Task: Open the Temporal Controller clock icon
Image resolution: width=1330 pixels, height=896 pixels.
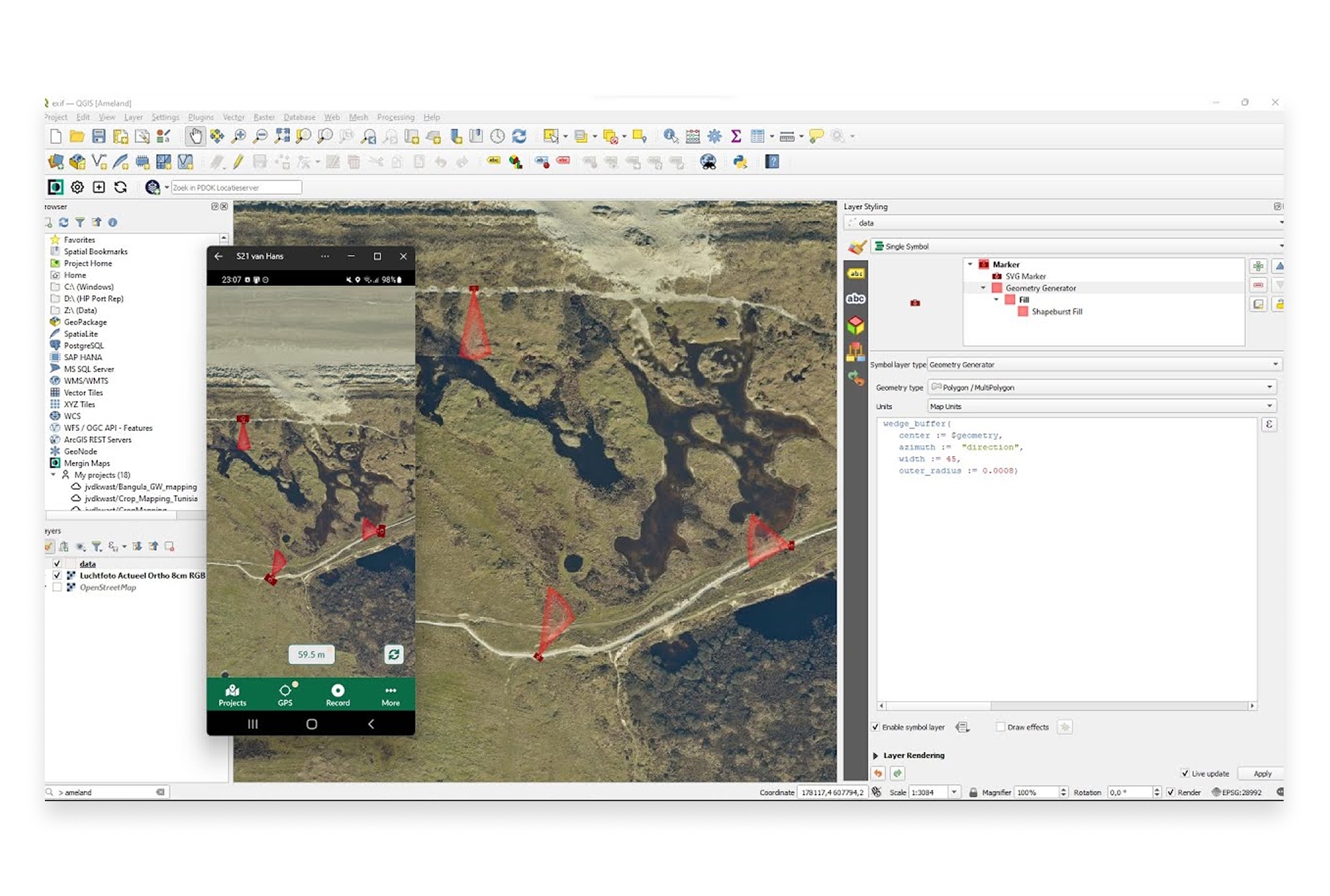Action: (495, 136)
